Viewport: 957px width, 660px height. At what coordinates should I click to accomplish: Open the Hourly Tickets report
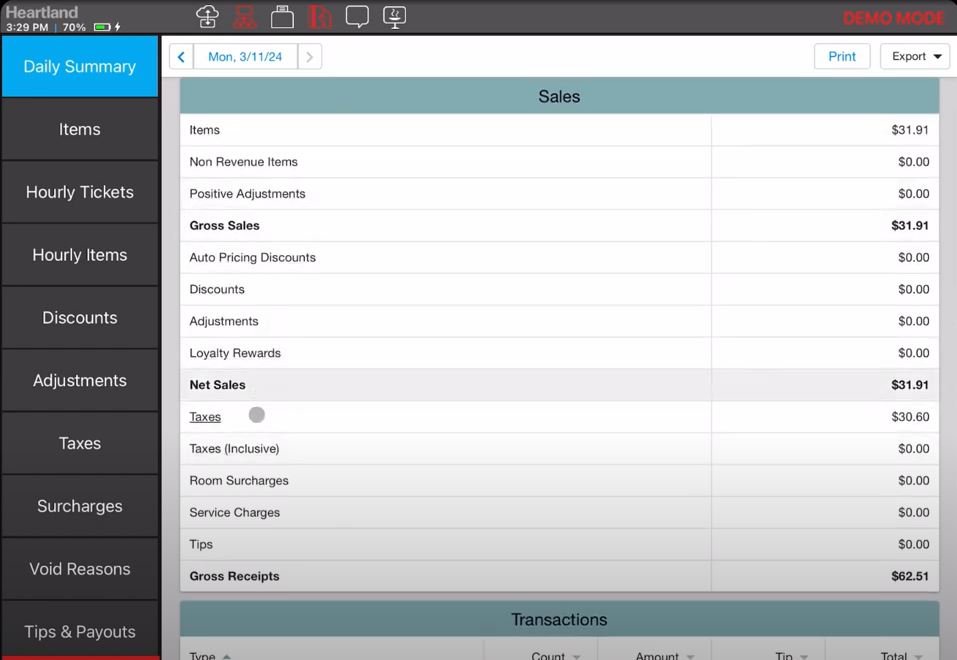[x=80, y=192]
